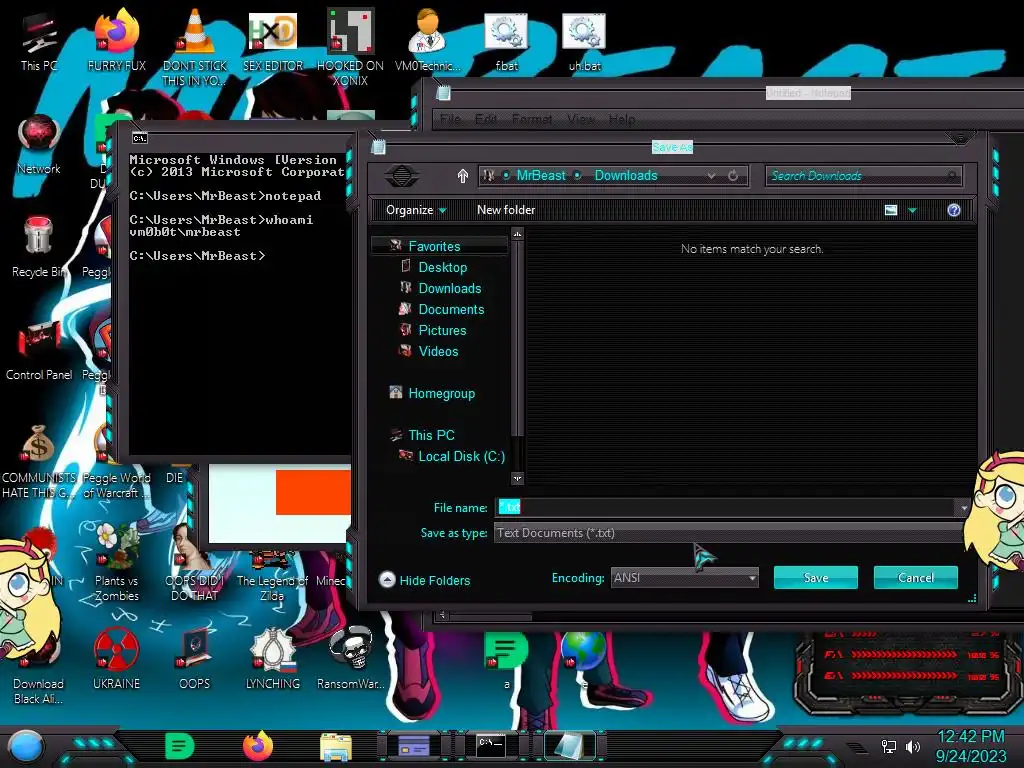The image size is (1024, 768).
Task: Open the File menu in Notepad
Action: pos(451,120)
